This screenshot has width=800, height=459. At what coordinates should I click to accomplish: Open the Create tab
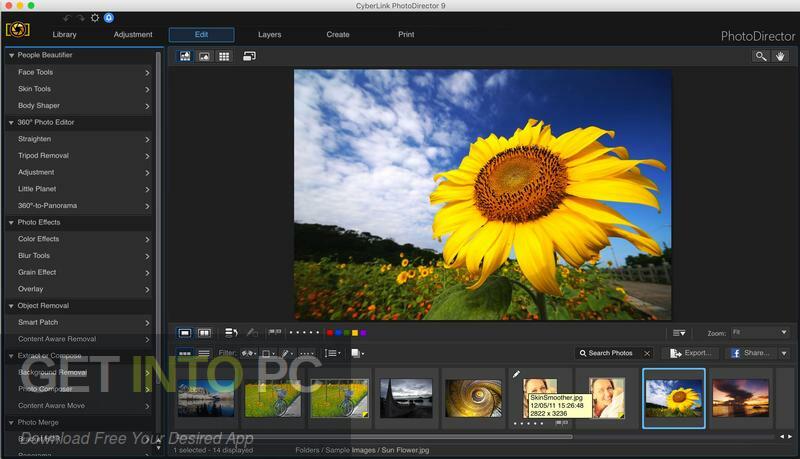click(338, 35)
